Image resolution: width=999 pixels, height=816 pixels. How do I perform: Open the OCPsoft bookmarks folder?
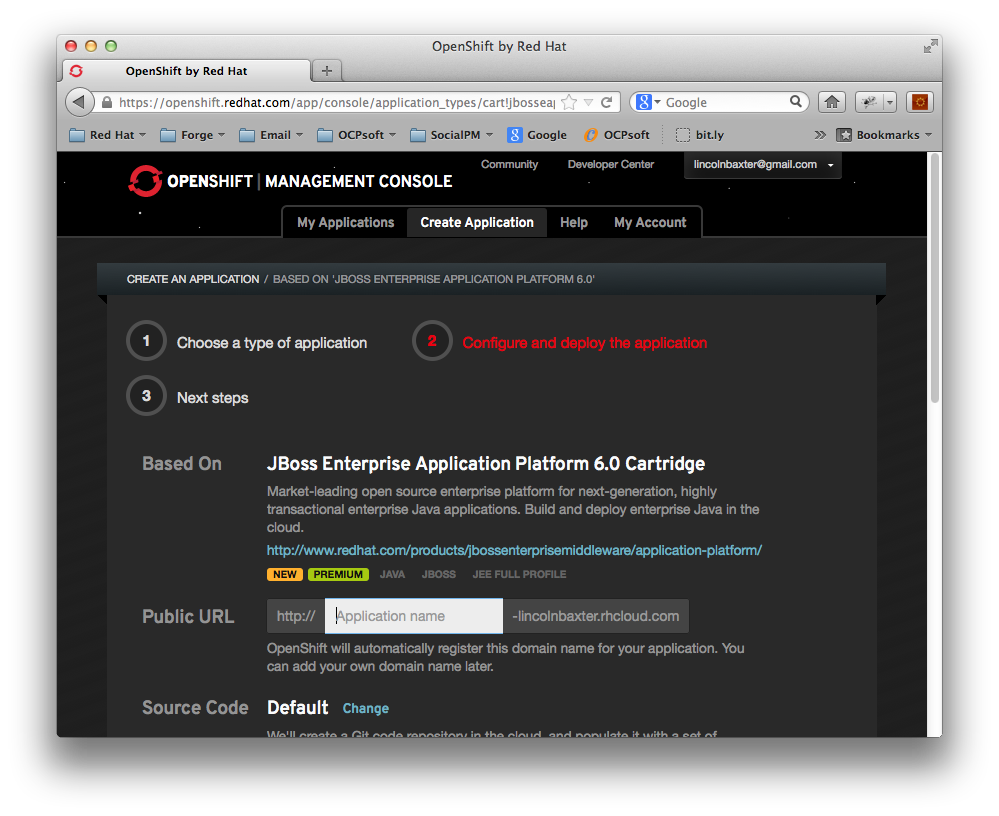pos(357,135)
